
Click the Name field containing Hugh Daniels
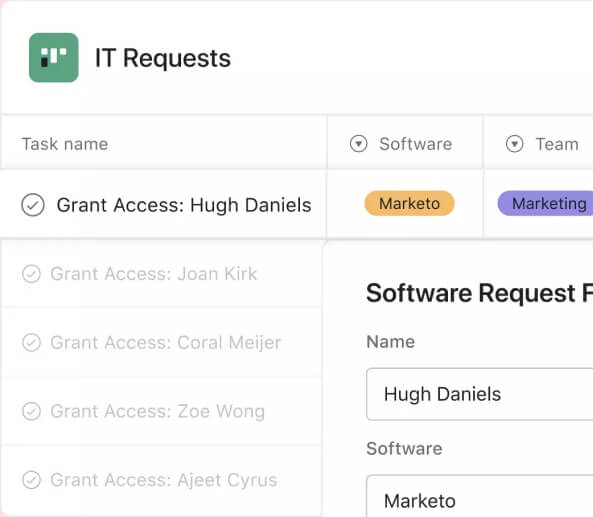480,394
